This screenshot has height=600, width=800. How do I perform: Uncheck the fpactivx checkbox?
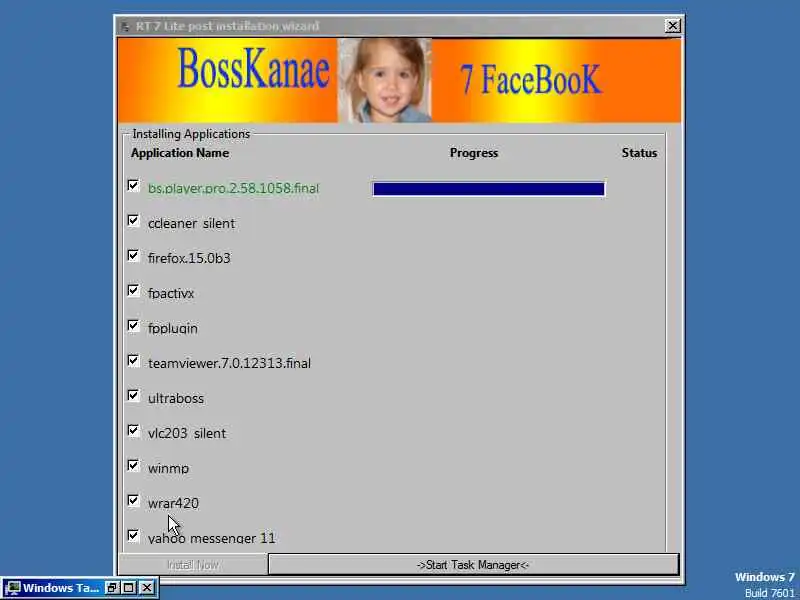click(x=133, y=291)
